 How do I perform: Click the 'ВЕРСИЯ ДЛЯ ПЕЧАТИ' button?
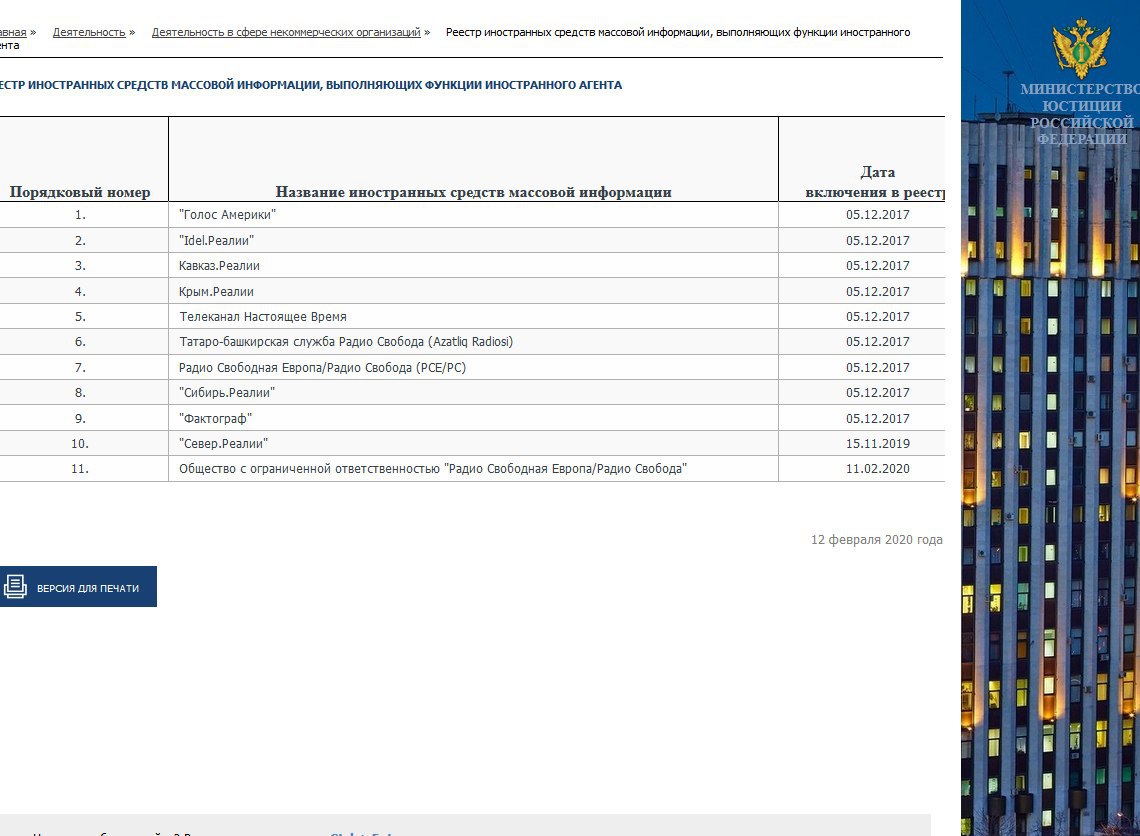(x=78, y=587)
